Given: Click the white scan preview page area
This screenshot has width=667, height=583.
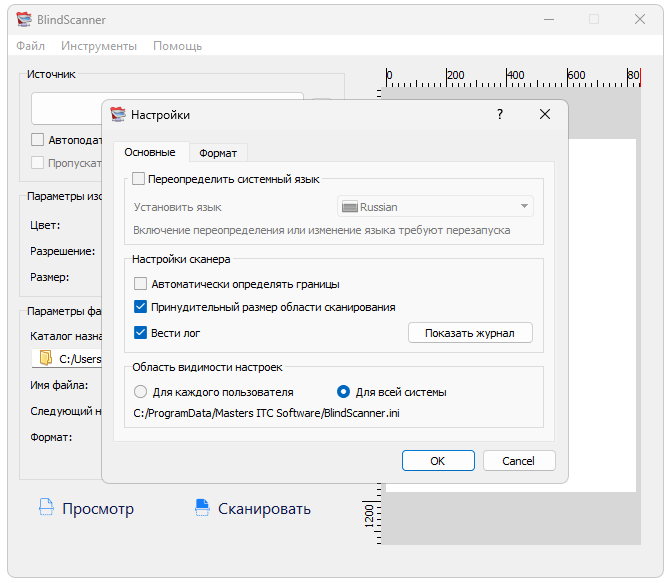Looking at the screenshot, I should pyautogui.click(x=602, y=315).
